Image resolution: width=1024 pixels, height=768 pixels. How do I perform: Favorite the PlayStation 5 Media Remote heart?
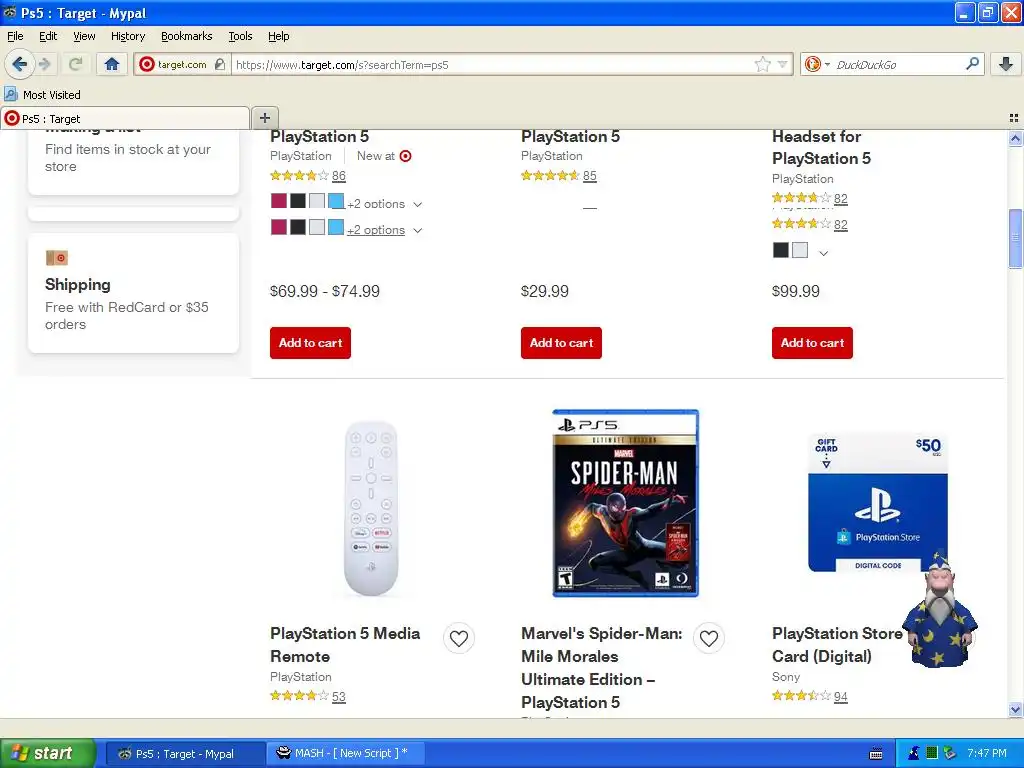point(459,638)
